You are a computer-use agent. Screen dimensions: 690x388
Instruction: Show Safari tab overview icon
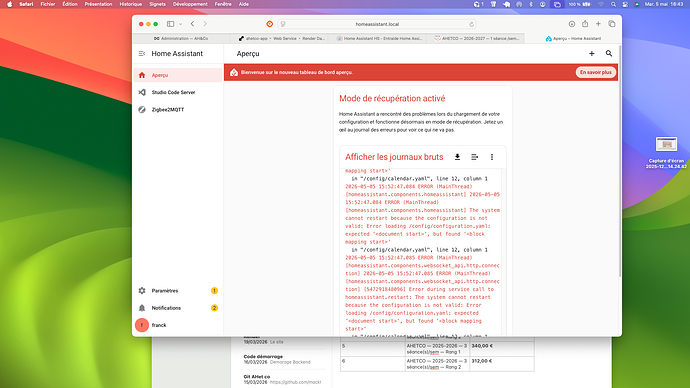coord(612,24)
